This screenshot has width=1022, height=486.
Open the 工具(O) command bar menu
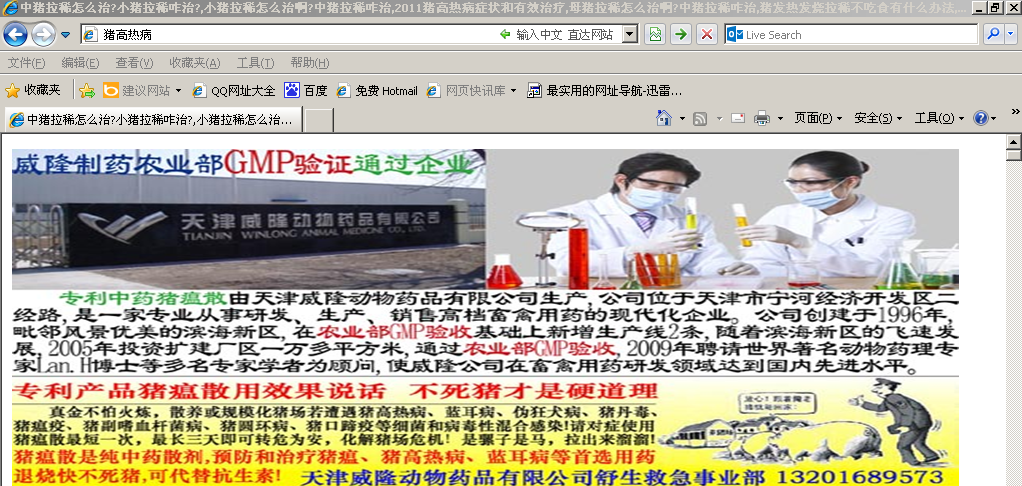tap(939, 118)
